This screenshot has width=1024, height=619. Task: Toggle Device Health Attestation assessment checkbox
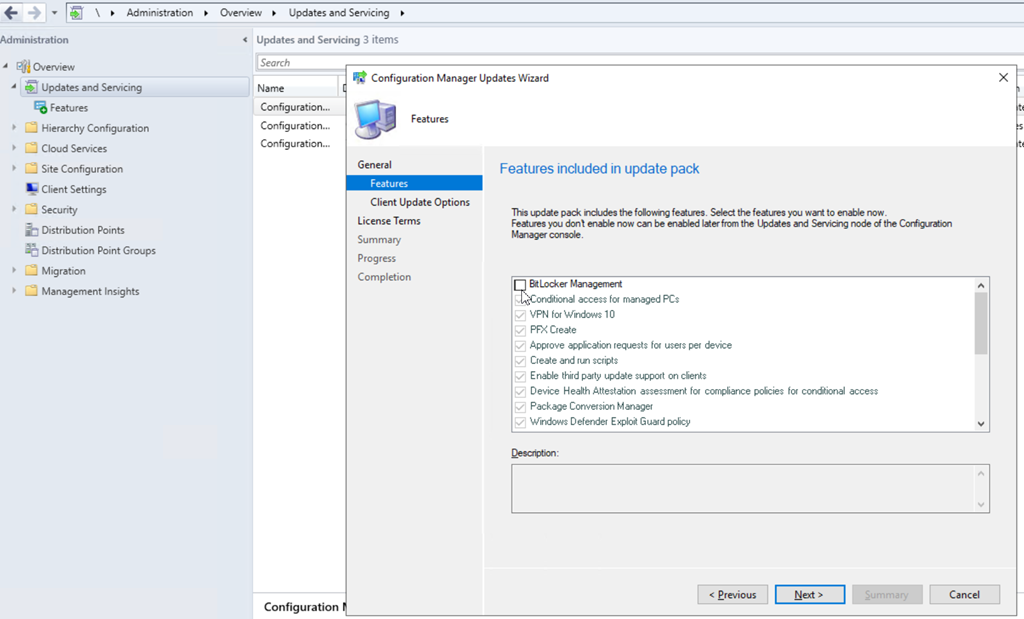520,391
